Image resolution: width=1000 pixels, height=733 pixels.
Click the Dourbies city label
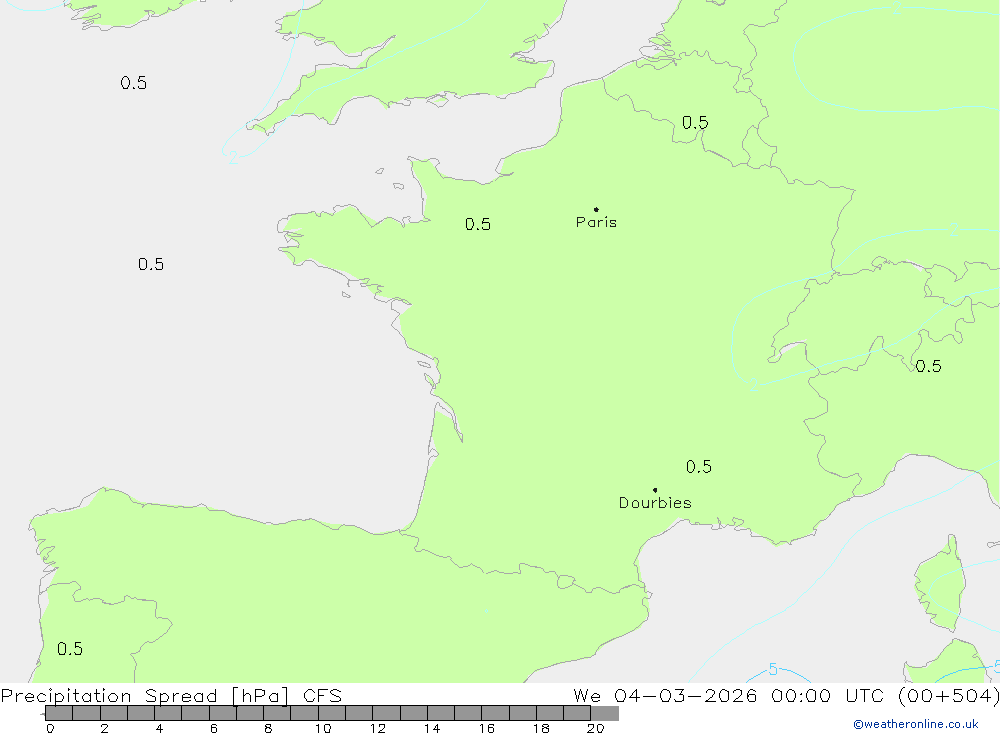tap(655, 503)
